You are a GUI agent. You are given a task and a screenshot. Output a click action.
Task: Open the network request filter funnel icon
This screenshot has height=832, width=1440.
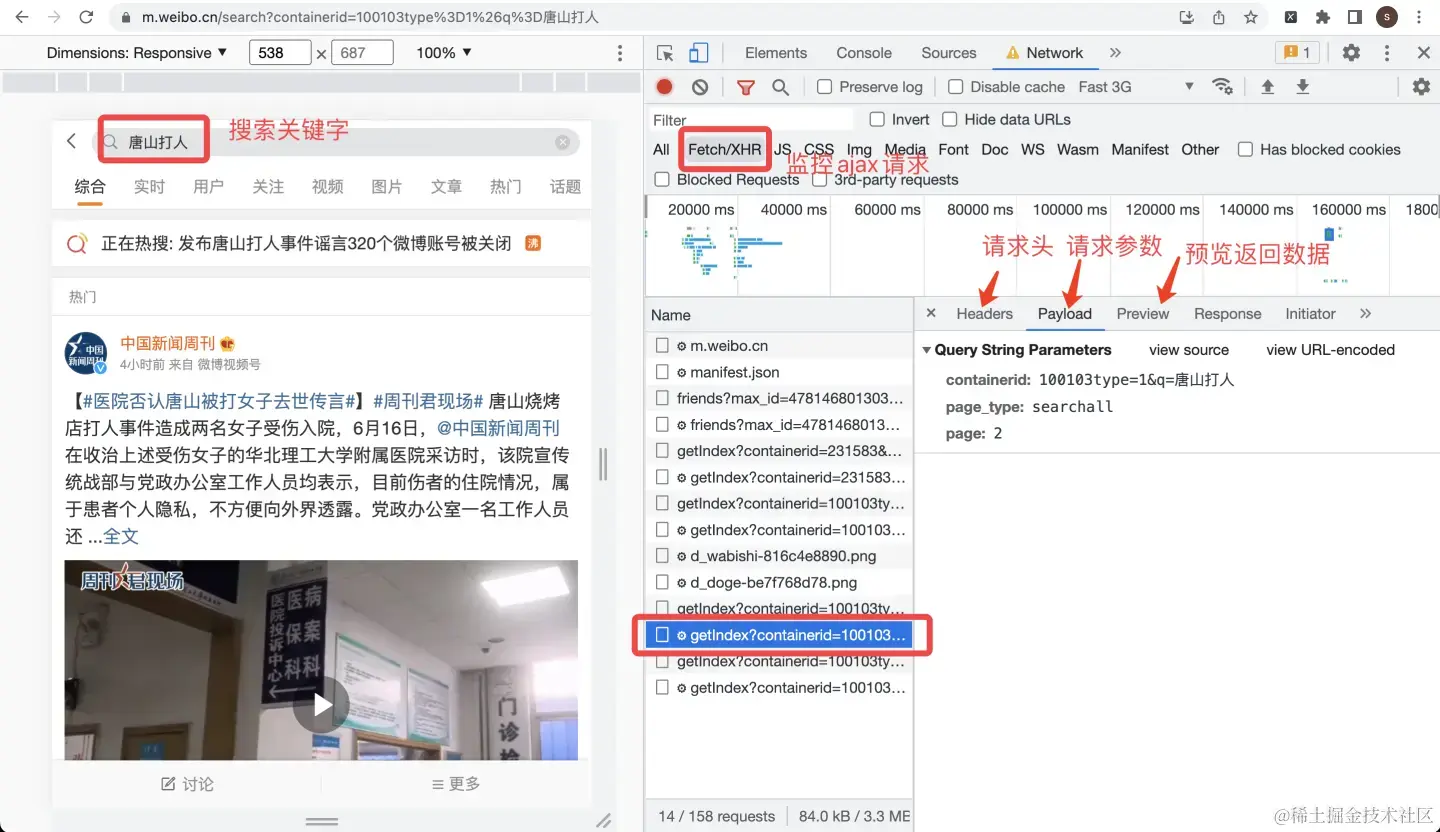point(746,86)
